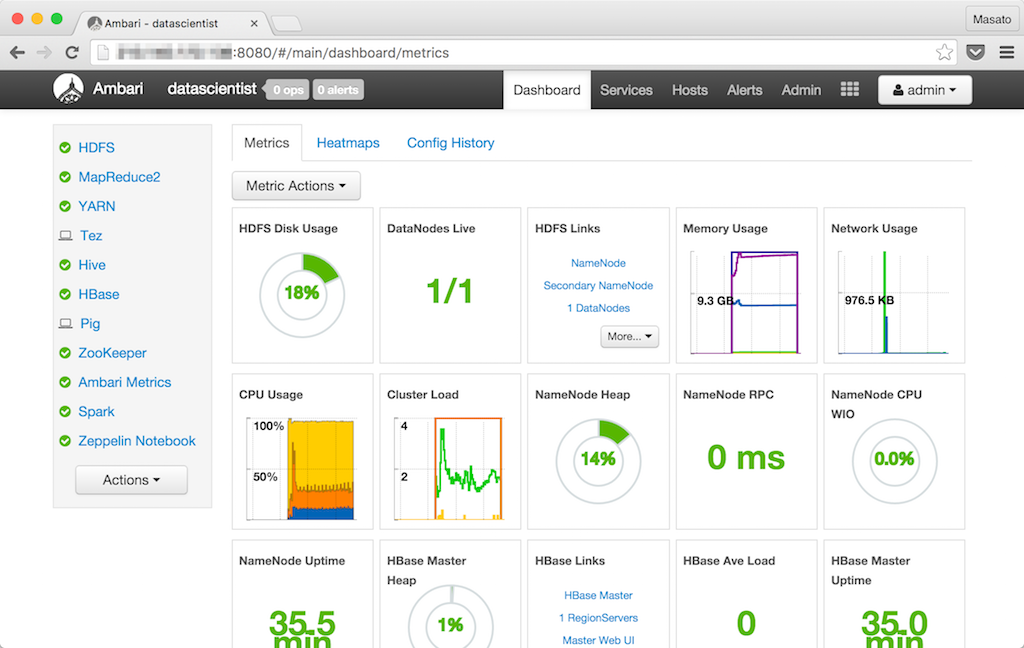This screenshot has width=1024, height=648.
Task: Open the Ambari Metrics service link
Action: coord(125,383)
